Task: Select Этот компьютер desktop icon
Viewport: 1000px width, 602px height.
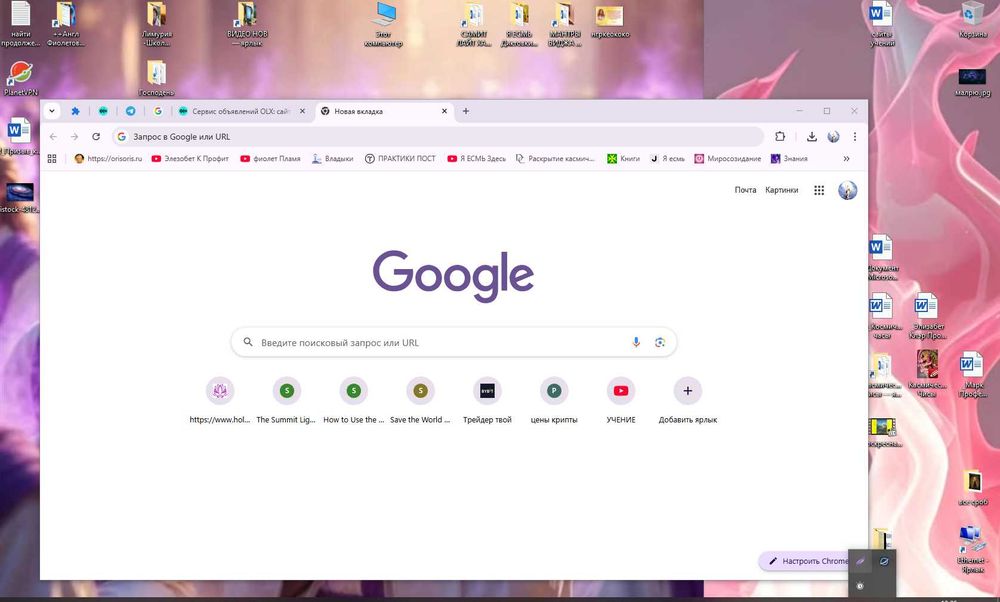Action: (383, 25)
